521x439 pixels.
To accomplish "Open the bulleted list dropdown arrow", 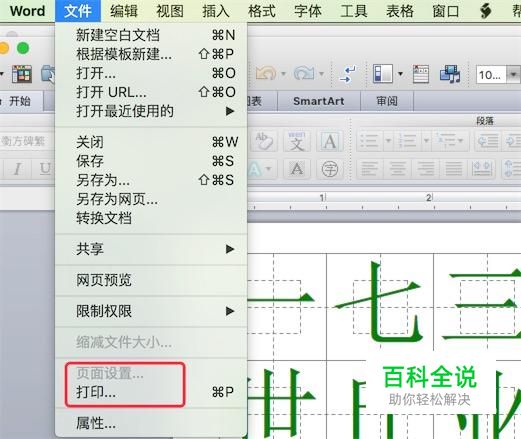I will (x=388, y=141).
